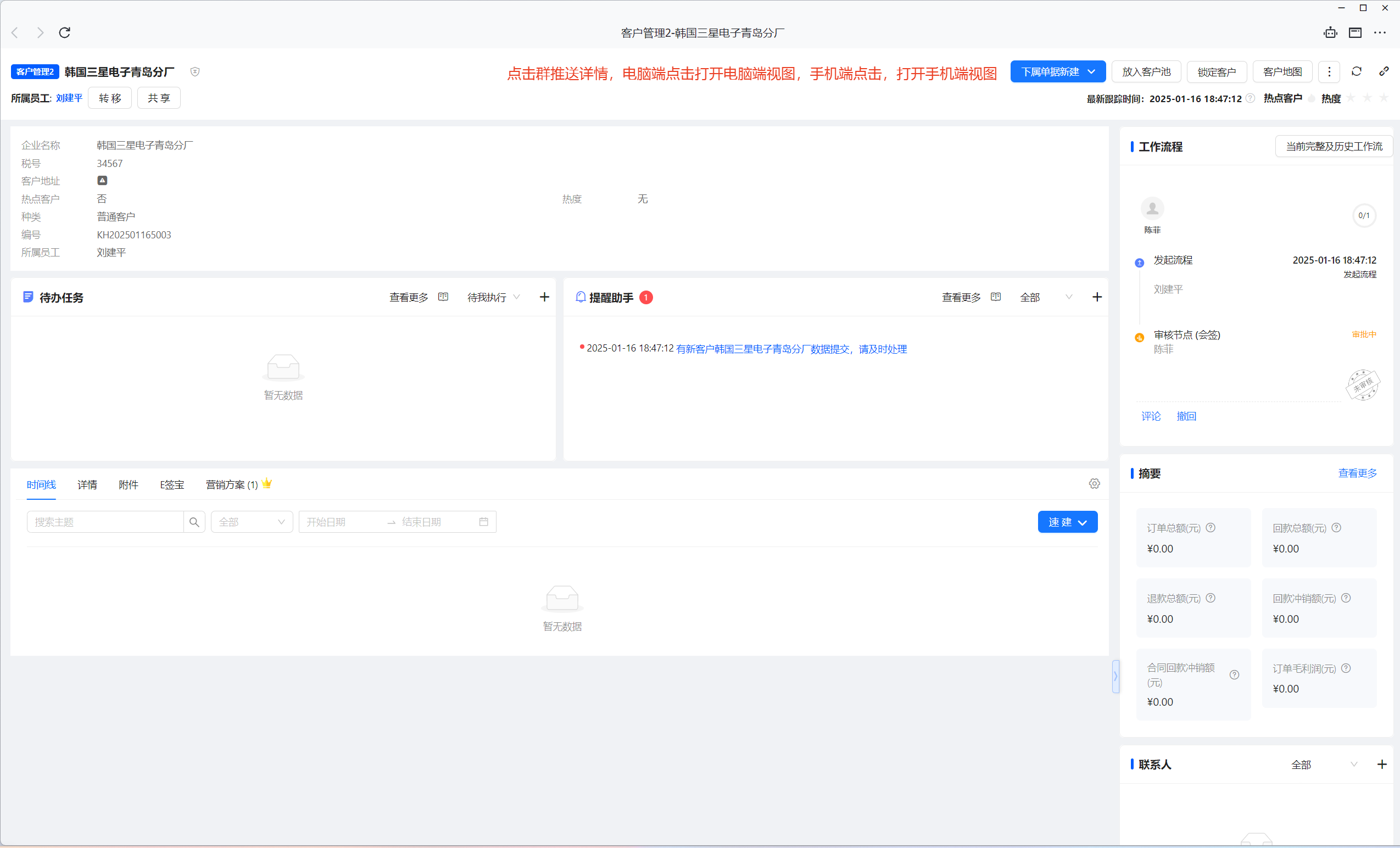
Task: Open the book icon in 待办任务 panel
Action: tap(443, 297)
